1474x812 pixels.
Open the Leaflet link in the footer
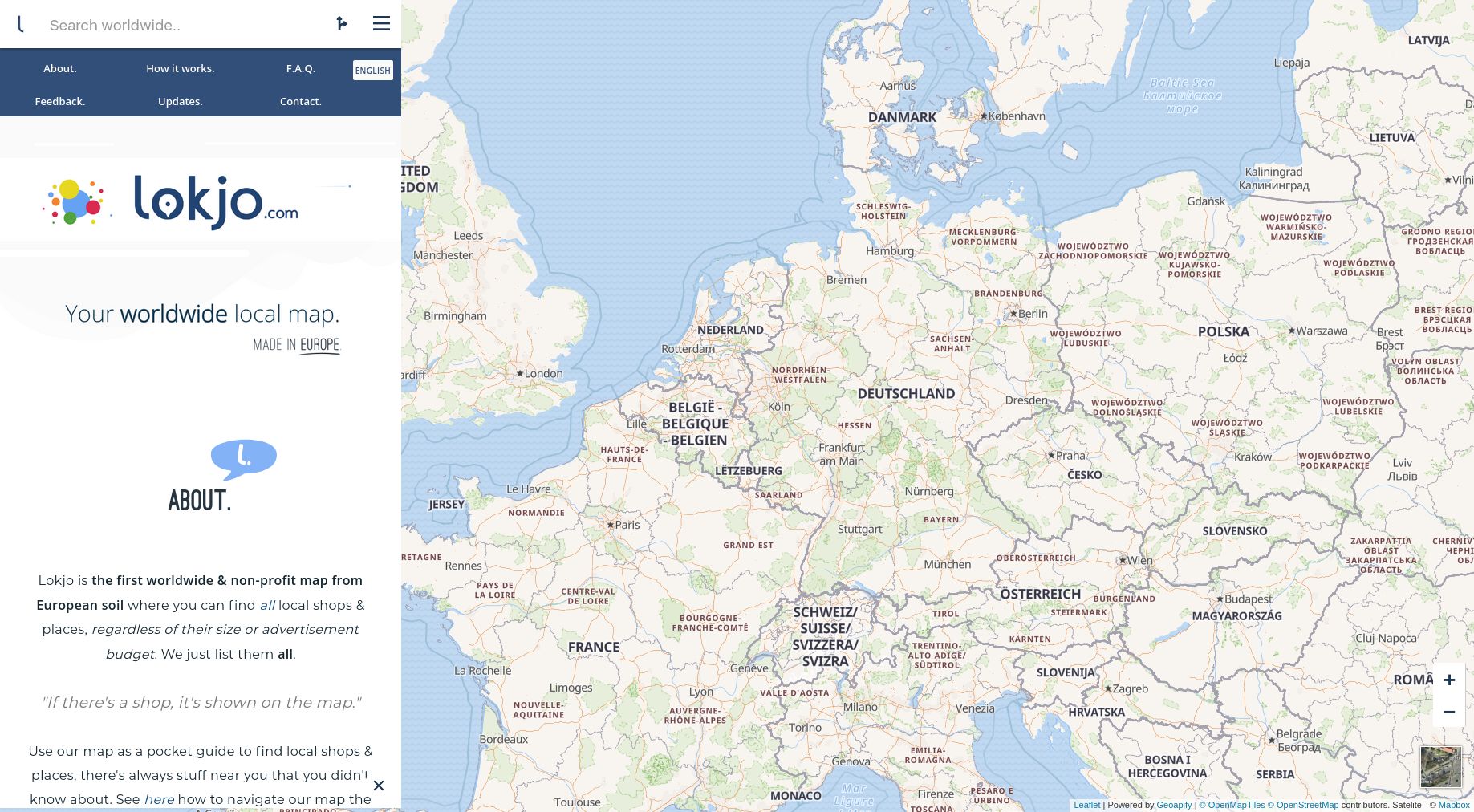[1086, 805]
